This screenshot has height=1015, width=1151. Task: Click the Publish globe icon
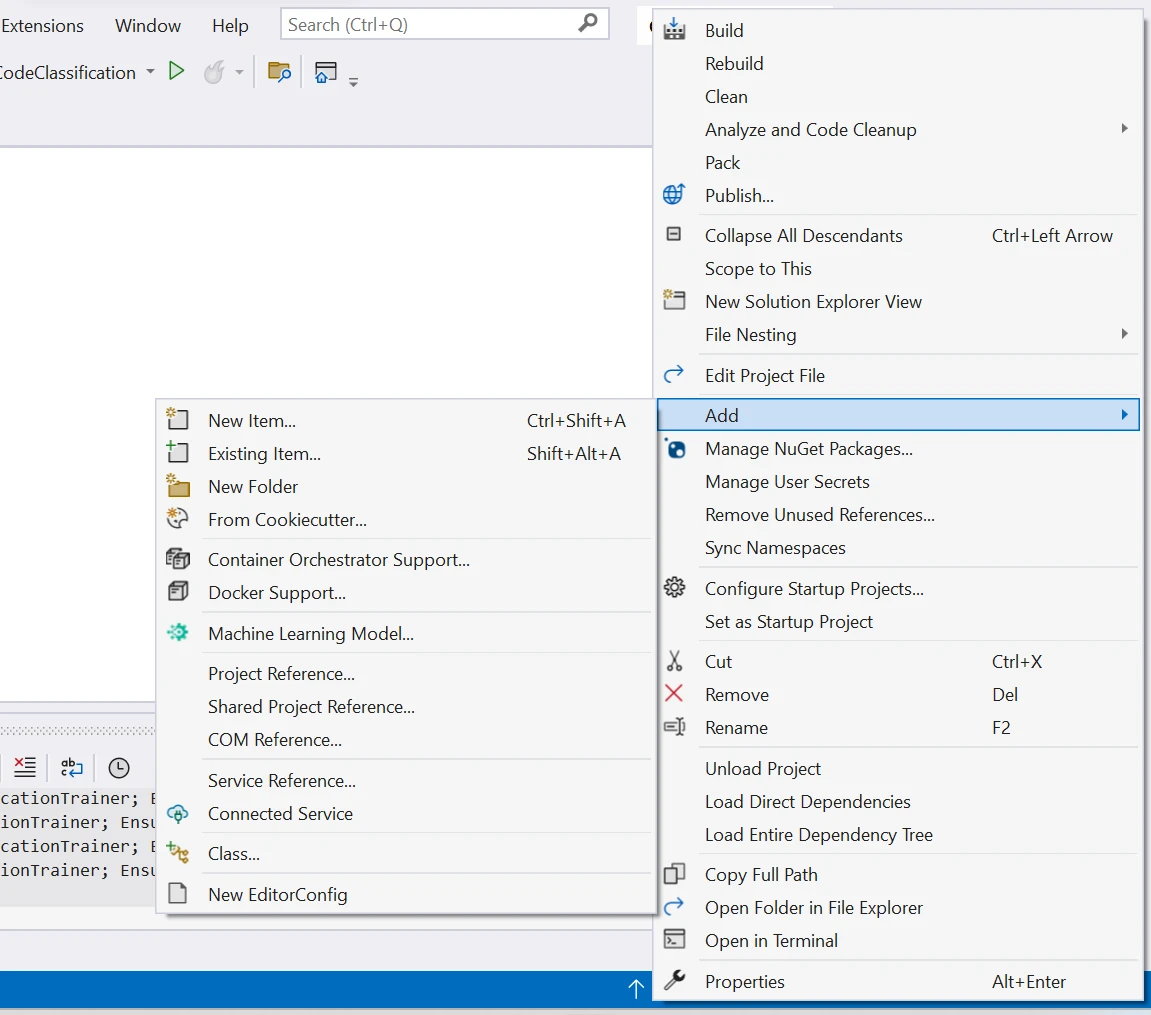[674, 195]
